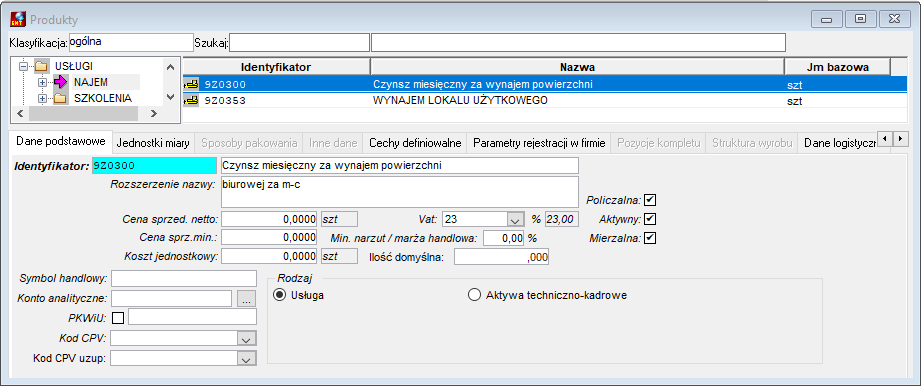Click the ellipsis button next to Konto analityczne
Viewport: 921px width, 386px height.
(247, 299)
